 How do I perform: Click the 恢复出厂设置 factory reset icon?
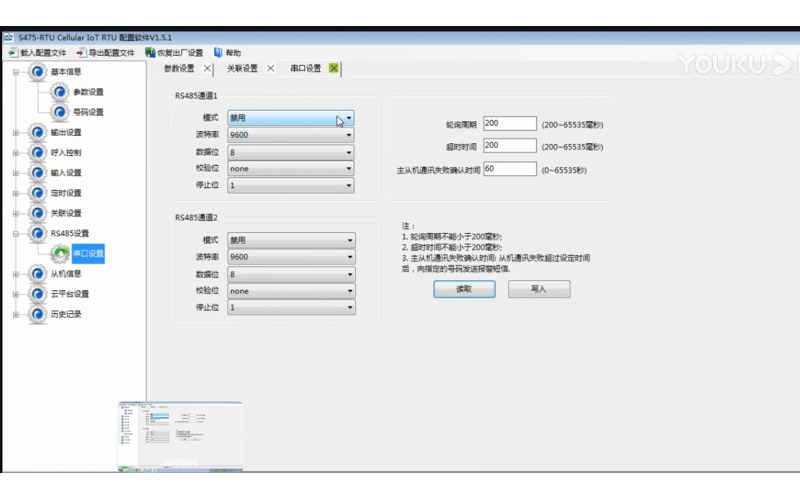[x=150, y=53]
